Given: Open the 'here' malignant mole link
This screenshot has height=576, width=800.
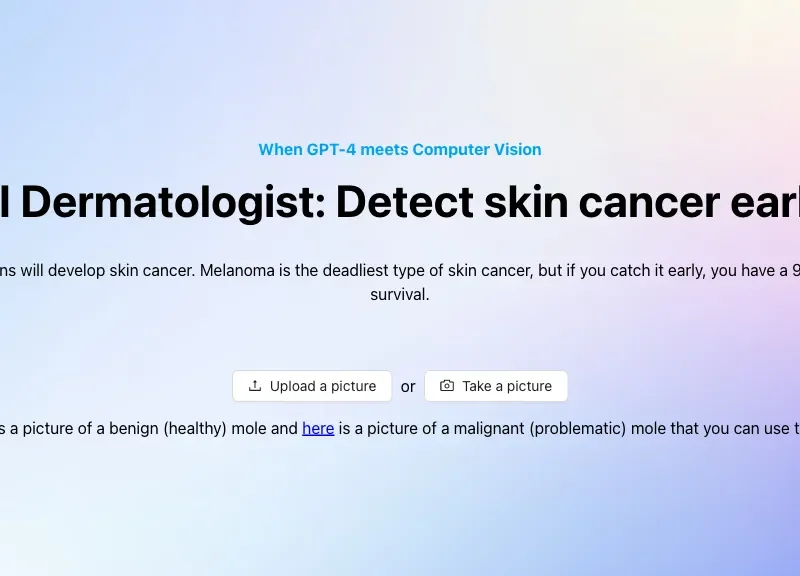Looking at the screenshot, I should pos(318,428).
